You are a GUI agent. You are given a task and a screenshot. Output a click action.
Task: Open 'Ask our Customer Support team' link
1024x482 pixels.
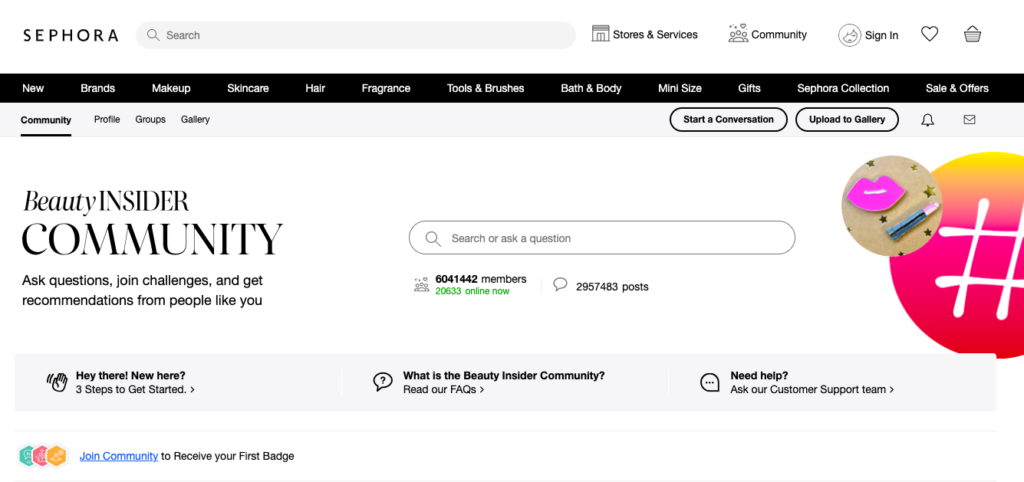click(812, 389)
